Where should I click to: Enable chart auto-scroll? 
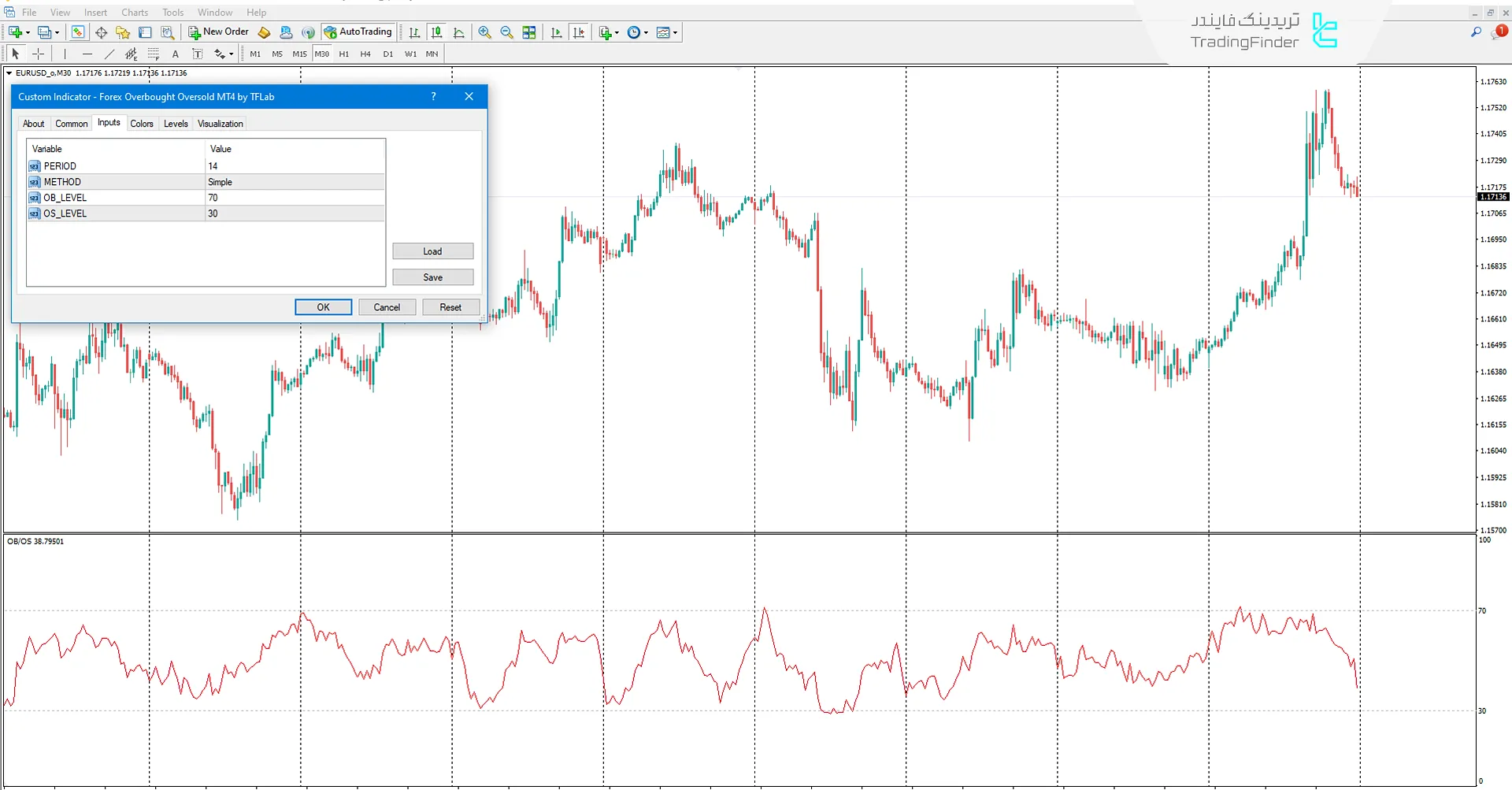pos(556,32)
